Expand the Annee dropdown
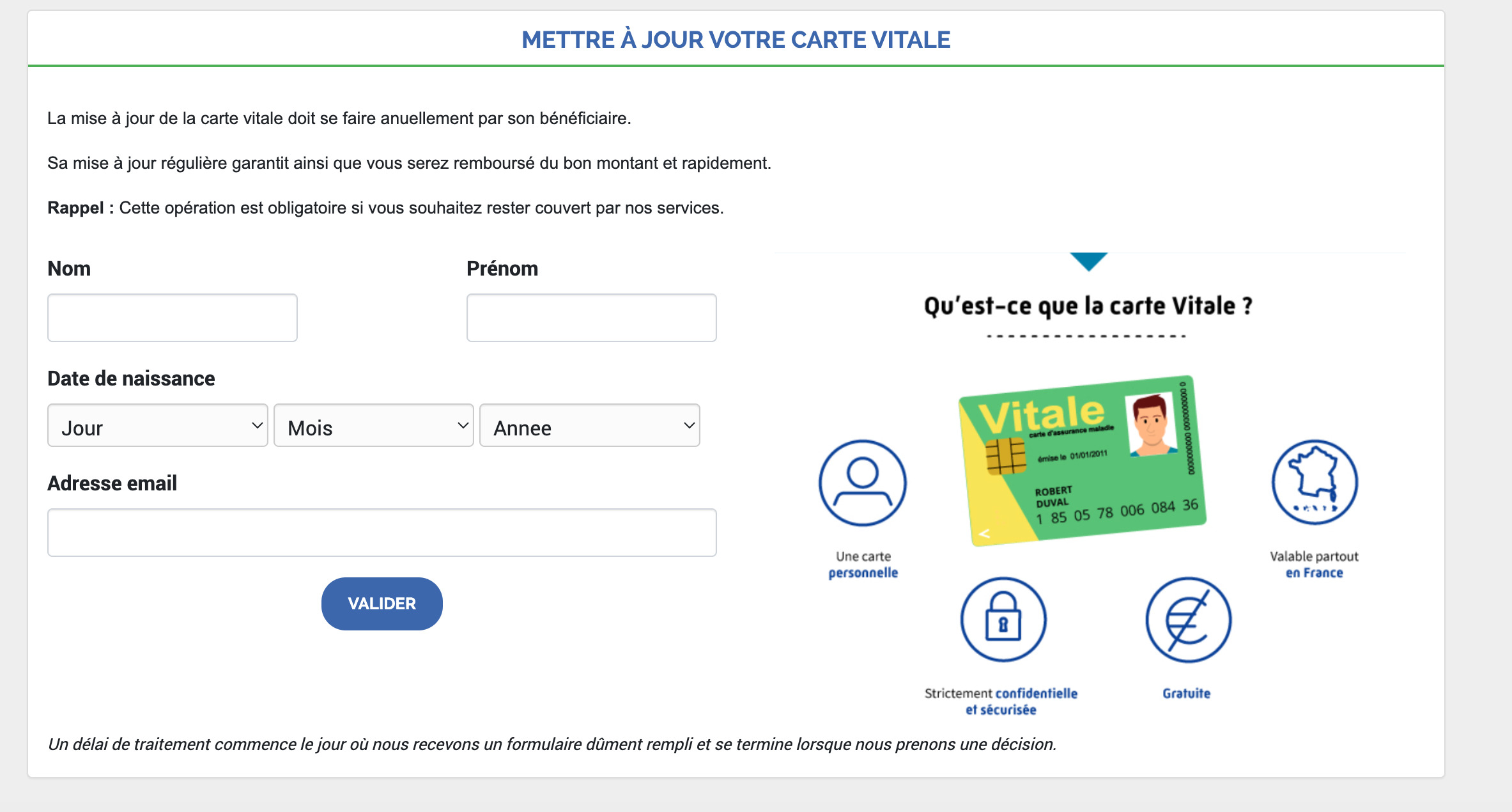1512x812 pixels. pyautogui.click(x=589, y=426)
